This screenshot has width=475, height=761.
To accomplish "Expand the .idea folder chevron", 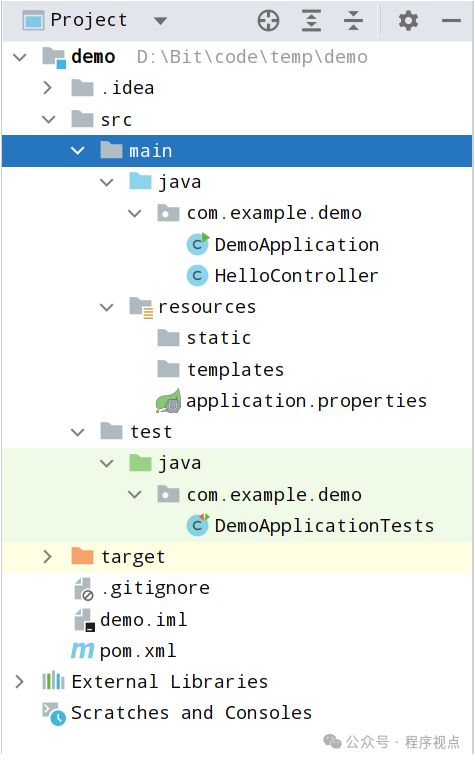I will click(x=48, y=88).
